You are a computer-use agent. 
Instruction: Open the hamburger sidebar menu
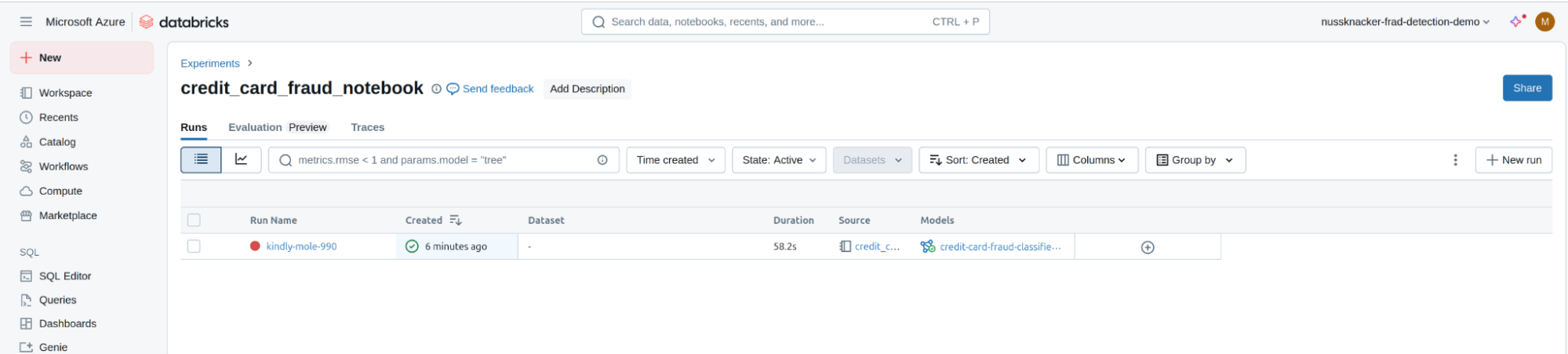26,22
